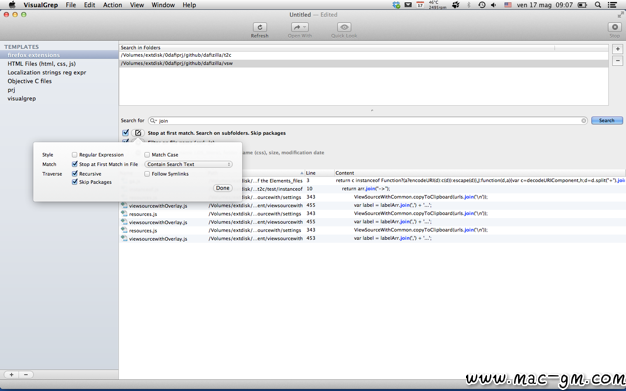Screen dimensions: 626x391
Task: Toggle checkbox beside Stop at first match summary
Action: coord(125,133)
